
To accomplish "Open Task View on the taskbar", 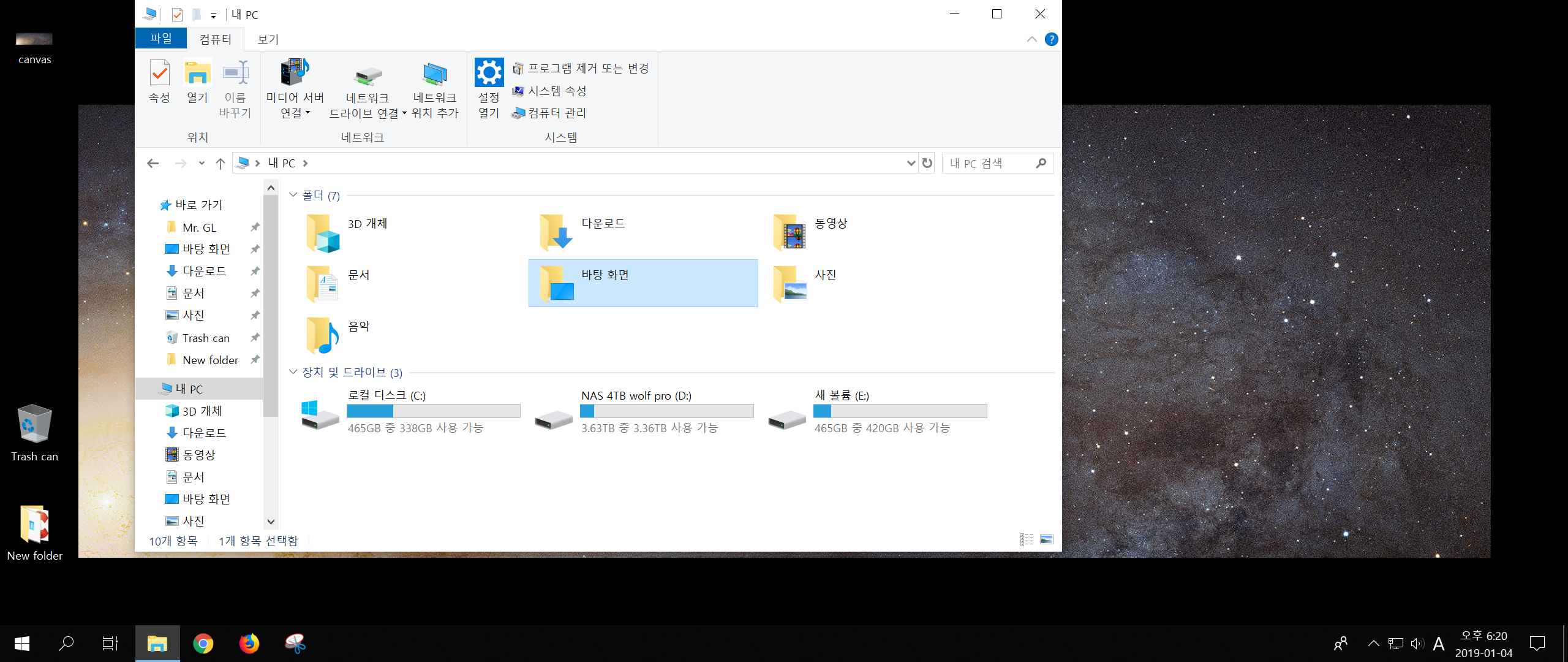I will (x=110, y=644).
